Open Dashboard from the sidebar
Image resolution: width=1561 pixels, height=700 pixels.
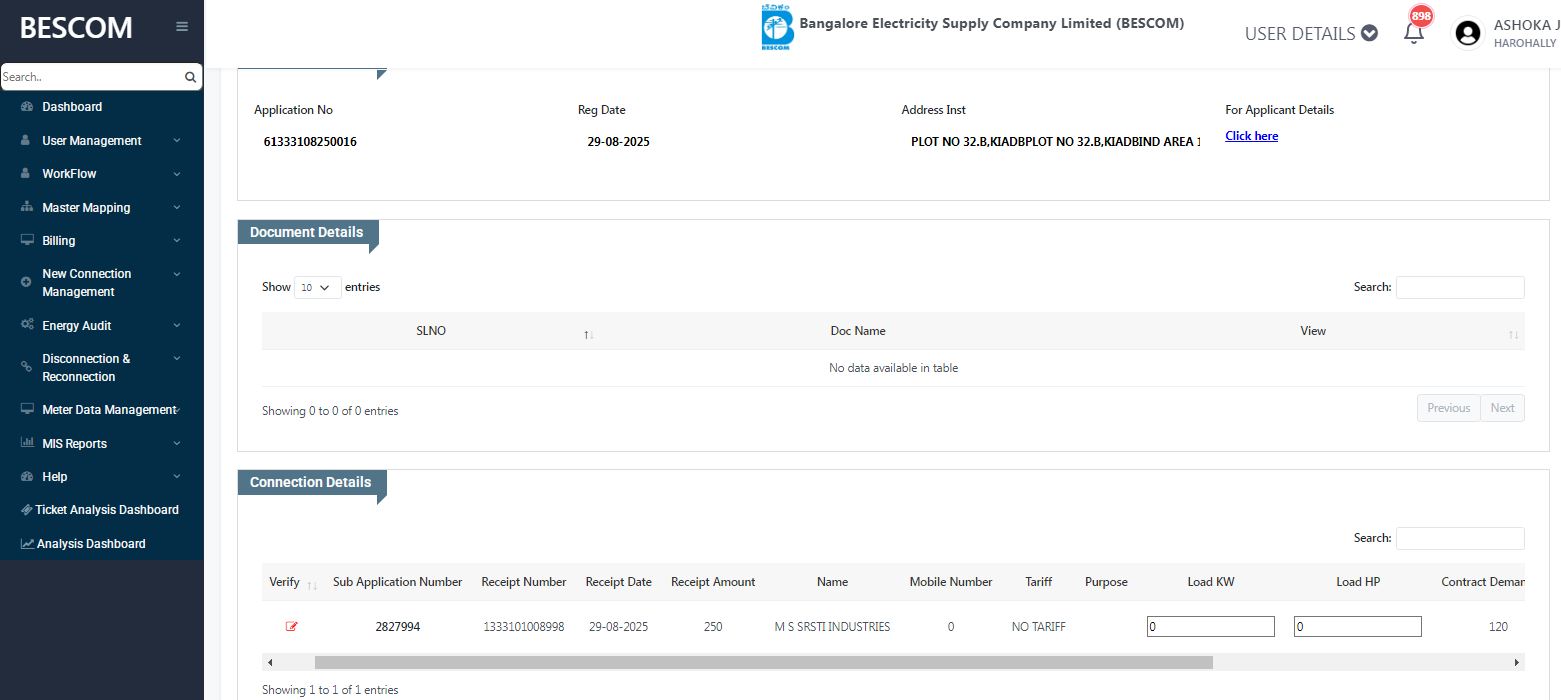(x=72, y=107)
